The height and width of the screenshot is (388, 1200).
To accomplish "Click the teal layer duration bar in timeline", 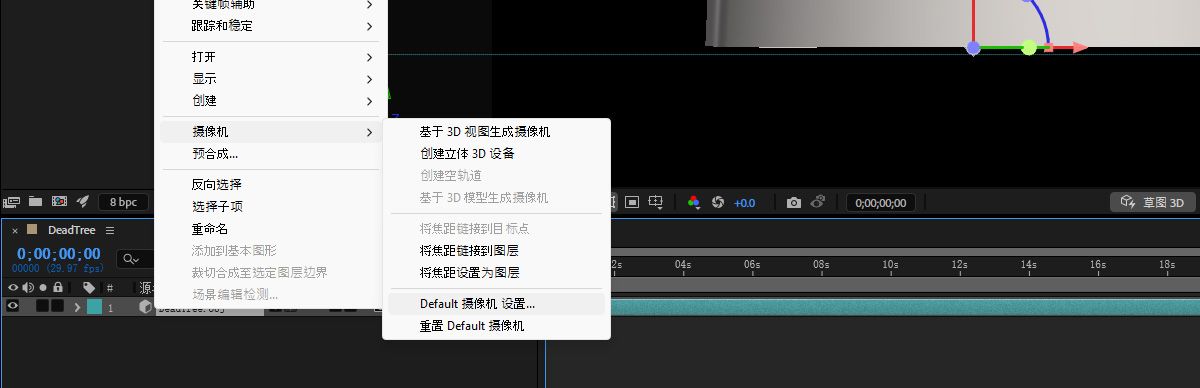I will pyautogui.click(x=904, y=307).
